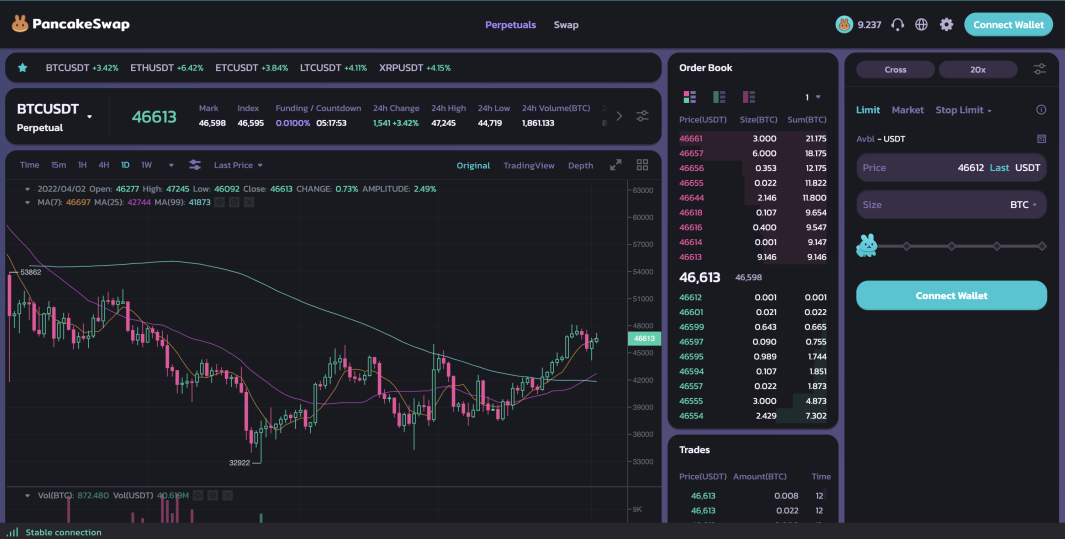Open the Stop Limit order dropdown
The image size is (1065, 539).
click(963, 110)
